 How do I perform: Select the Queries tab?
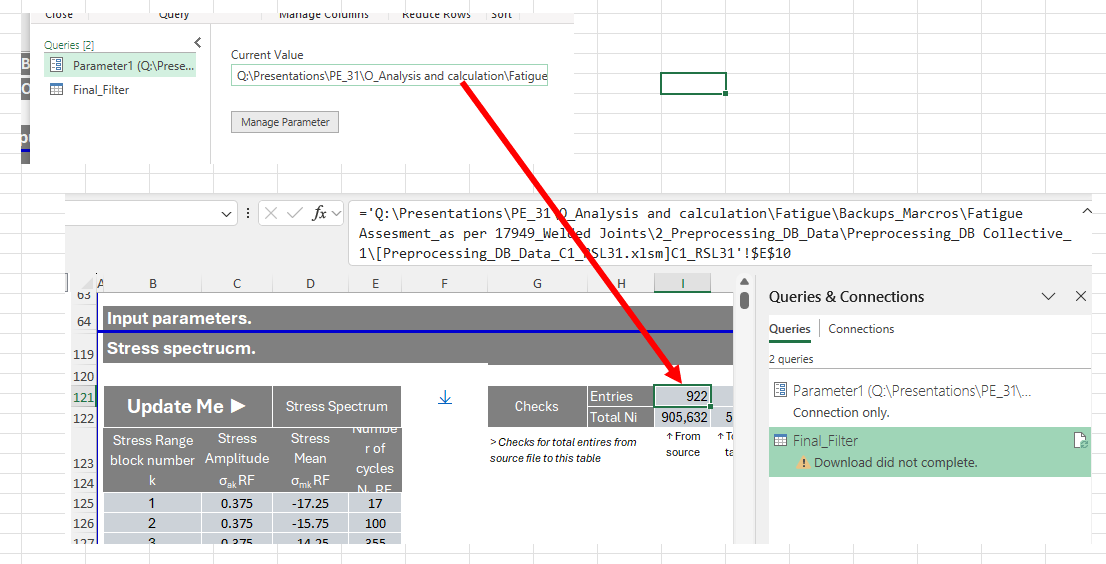click(789, 329)
